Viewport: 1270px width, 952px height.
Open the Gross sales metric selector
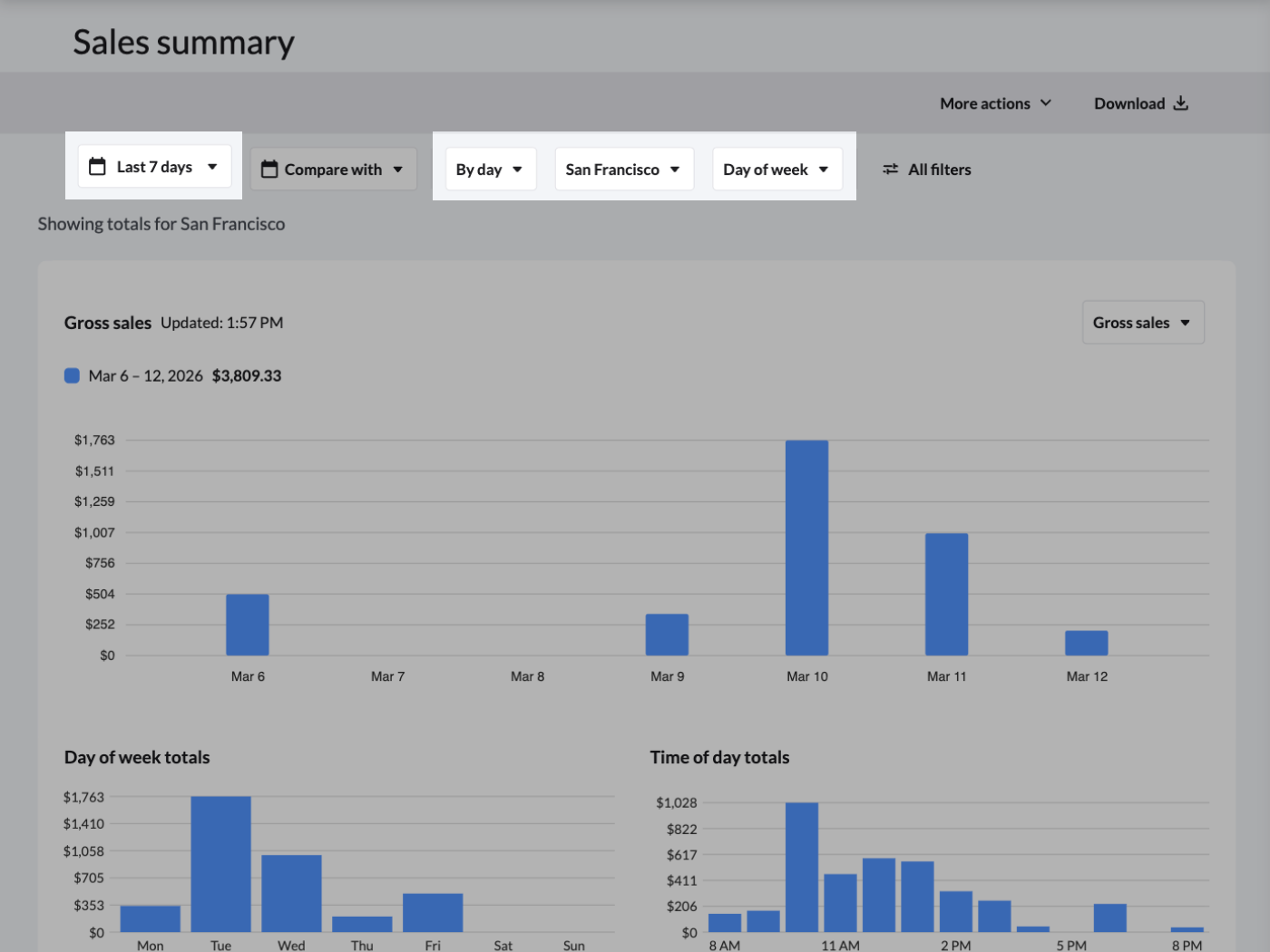[x=1142, y=323]
